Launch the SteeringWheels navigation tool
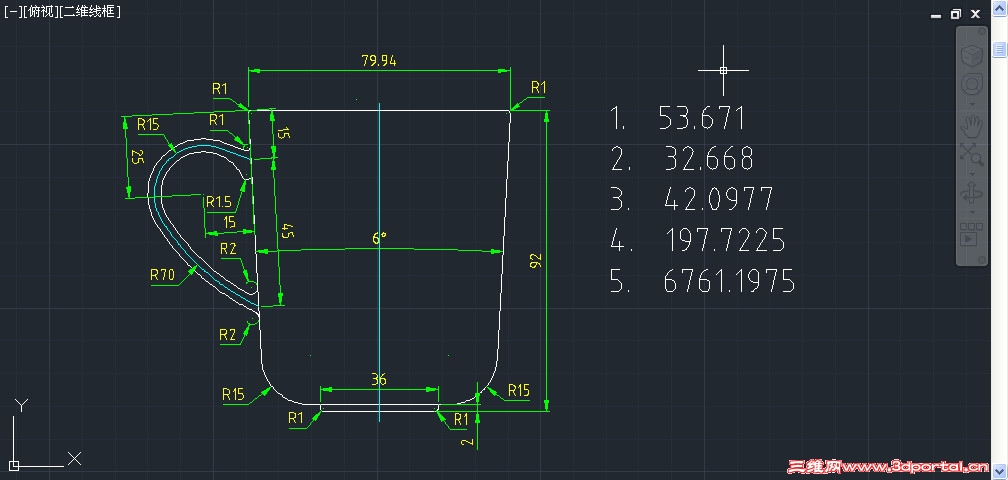This screenshot has height=480, width=1008. pos(971,85)
